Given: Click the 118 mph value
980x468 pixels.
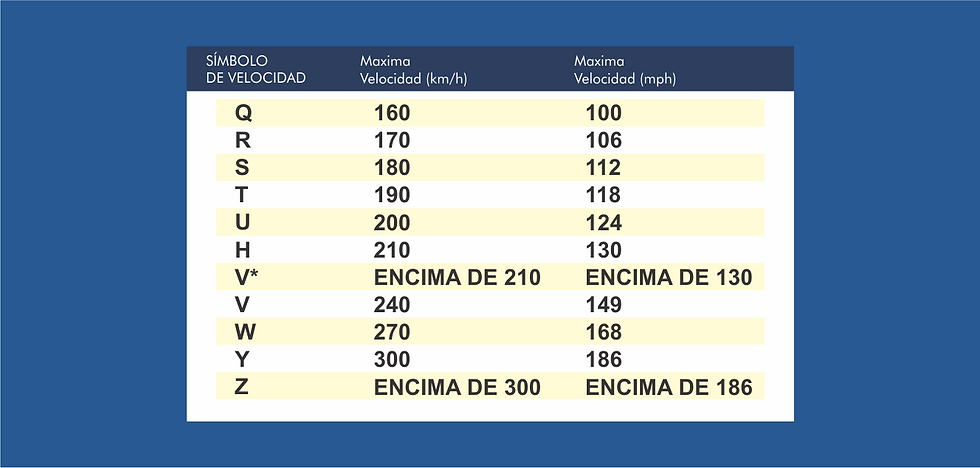Looking at the screenshot, I should pyautogui.click(x=604, y=195).
